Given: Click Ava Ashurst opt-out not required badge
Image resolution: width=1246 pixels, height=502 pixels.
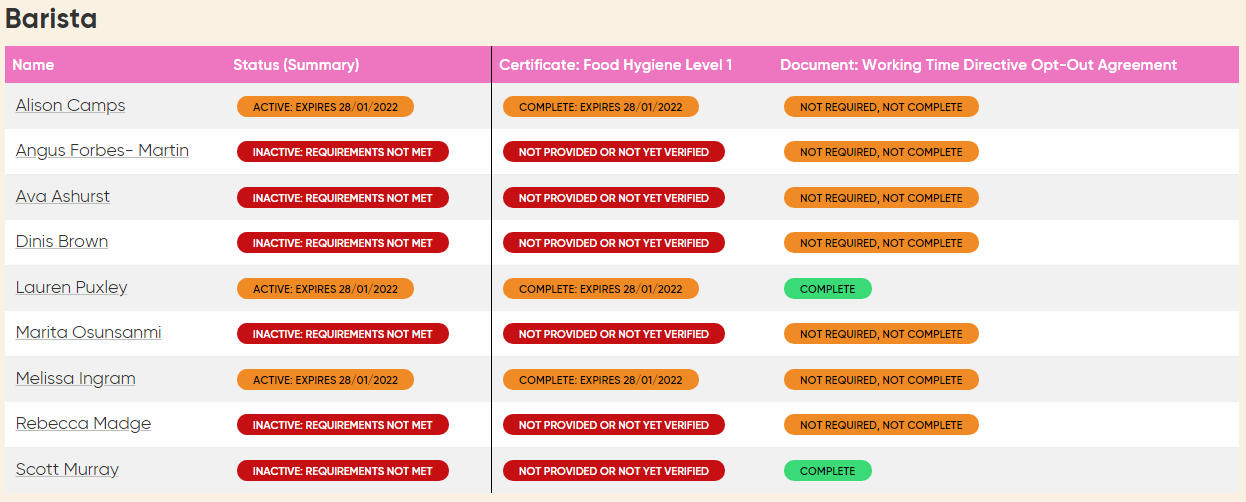Looking at the screenshot, I should coord(881,198).
